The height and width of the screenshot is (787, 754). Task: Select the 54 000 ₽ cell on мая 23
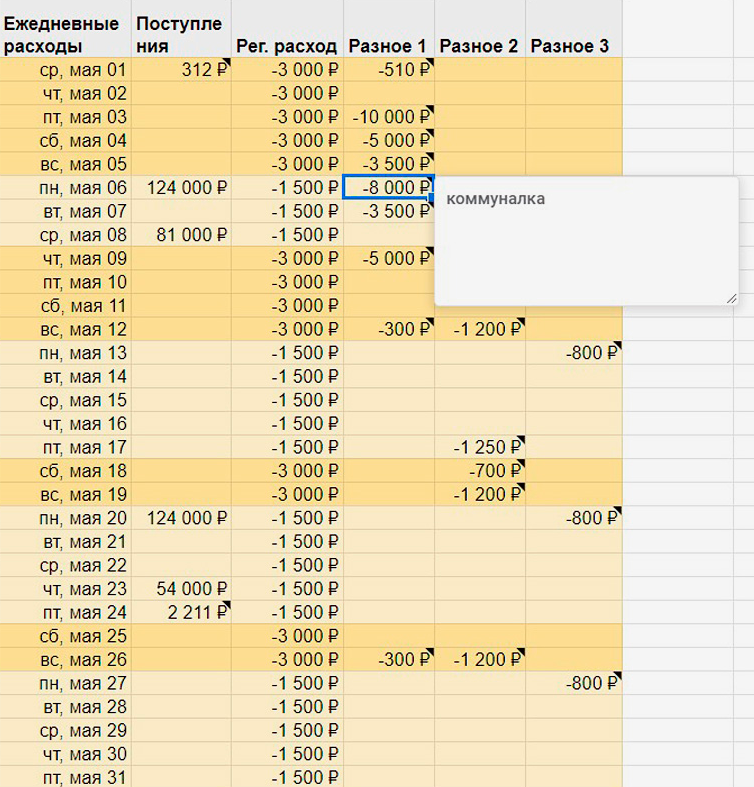[x=182, y=589]
